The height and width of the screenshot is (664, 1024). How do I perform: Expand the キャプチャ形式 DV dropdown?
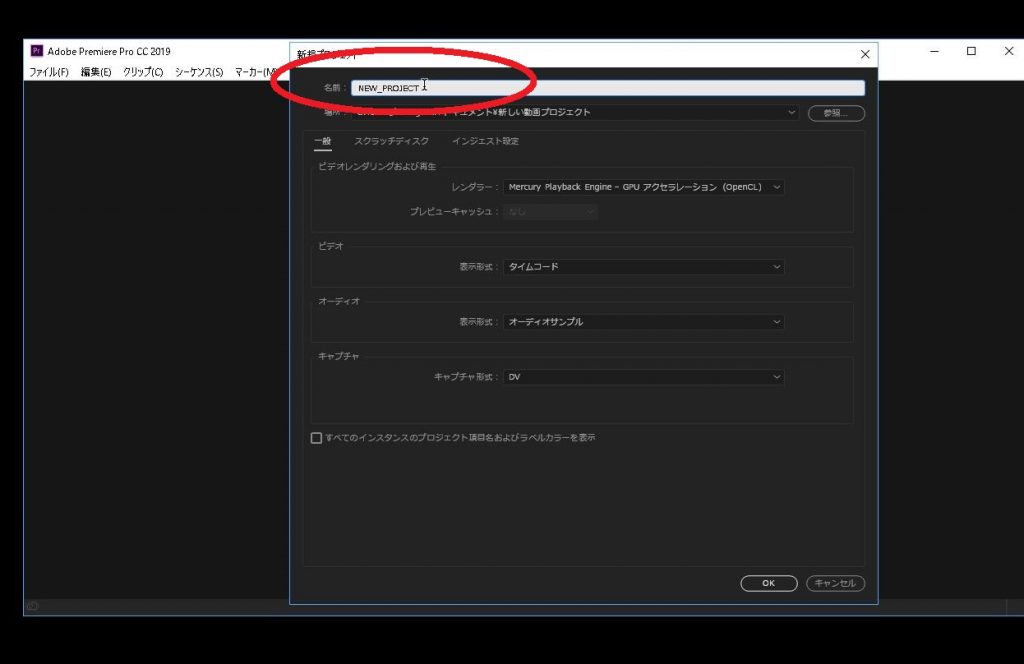(x=644, y=377)
